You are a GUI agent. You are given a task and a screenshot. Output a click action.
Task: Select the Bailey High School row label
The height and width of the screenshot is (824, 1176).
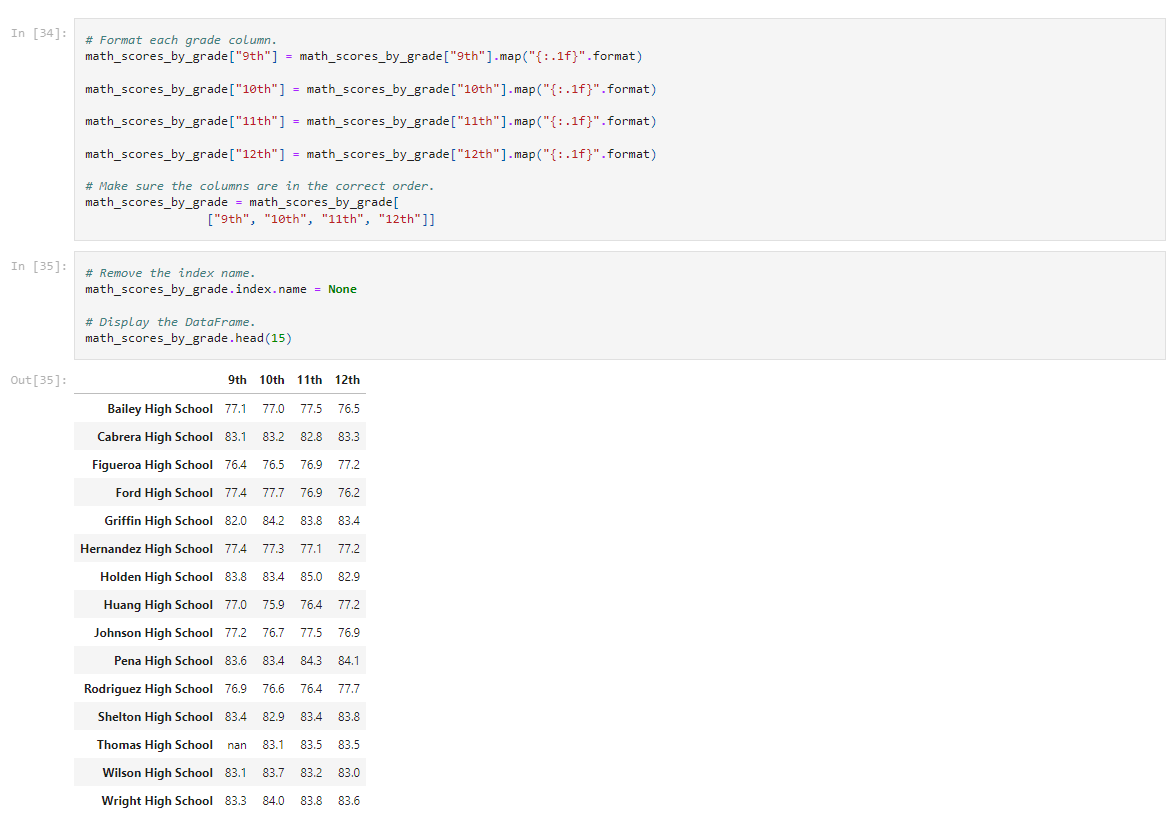tap(160, 408)
